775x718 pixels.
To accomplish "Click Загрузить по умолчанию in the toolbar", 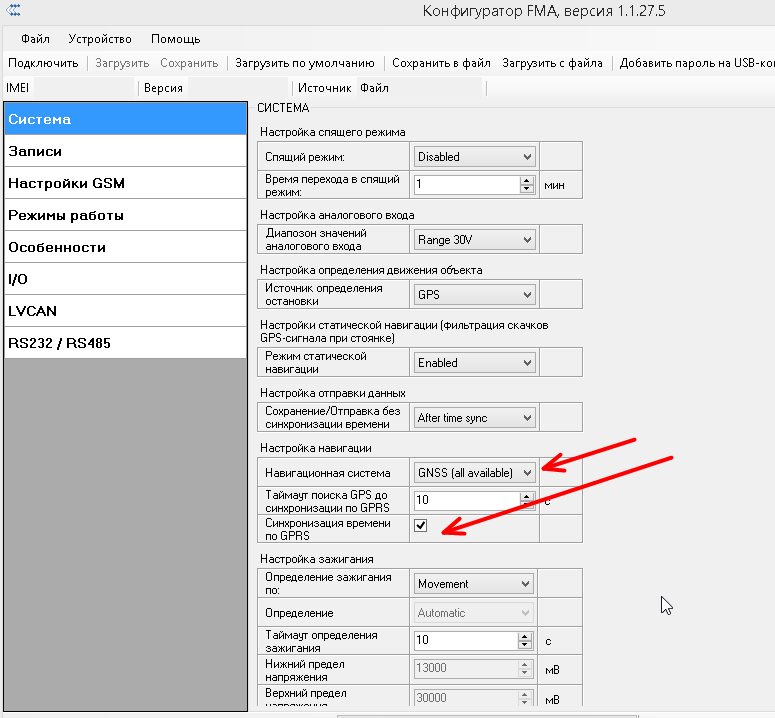I will [x=305, y=63].
